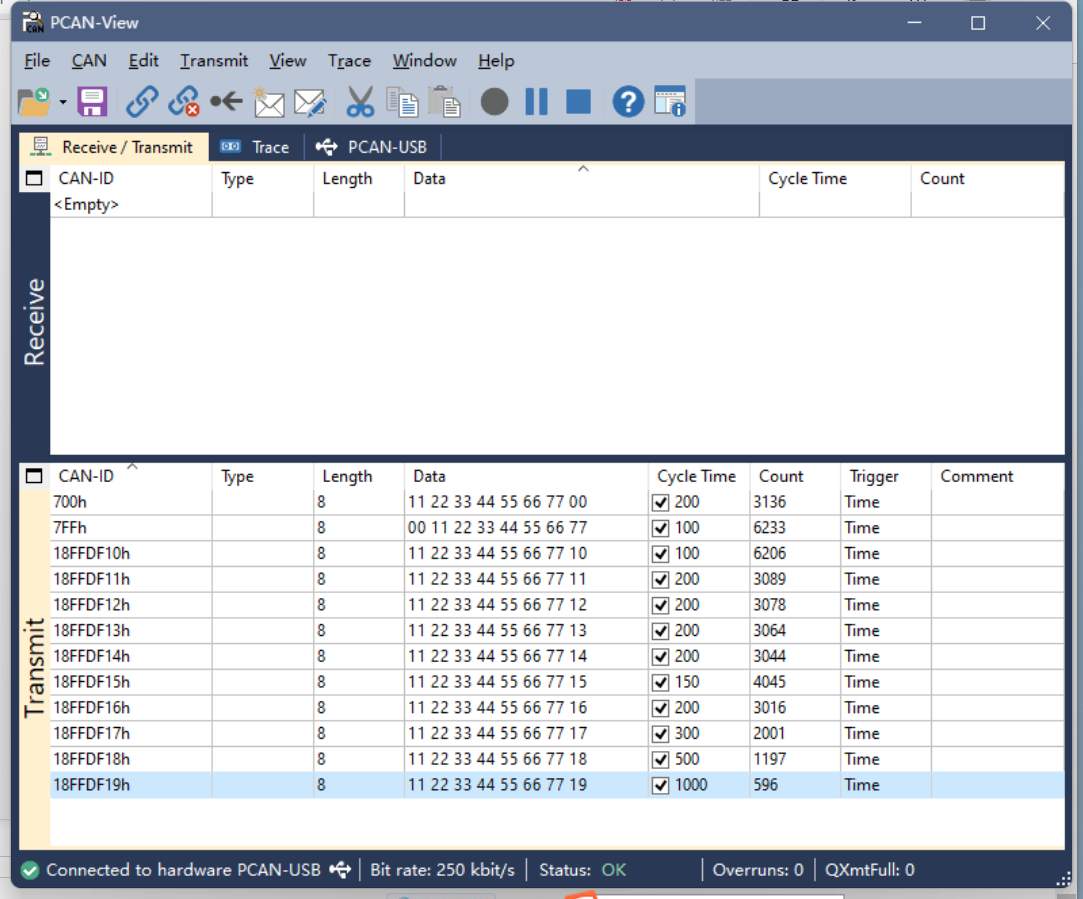Image resolution: width=1083 pixels, height=899 pixels.
Task: Sort Transmit list by Count column header
Action: [x=794, y=476]
